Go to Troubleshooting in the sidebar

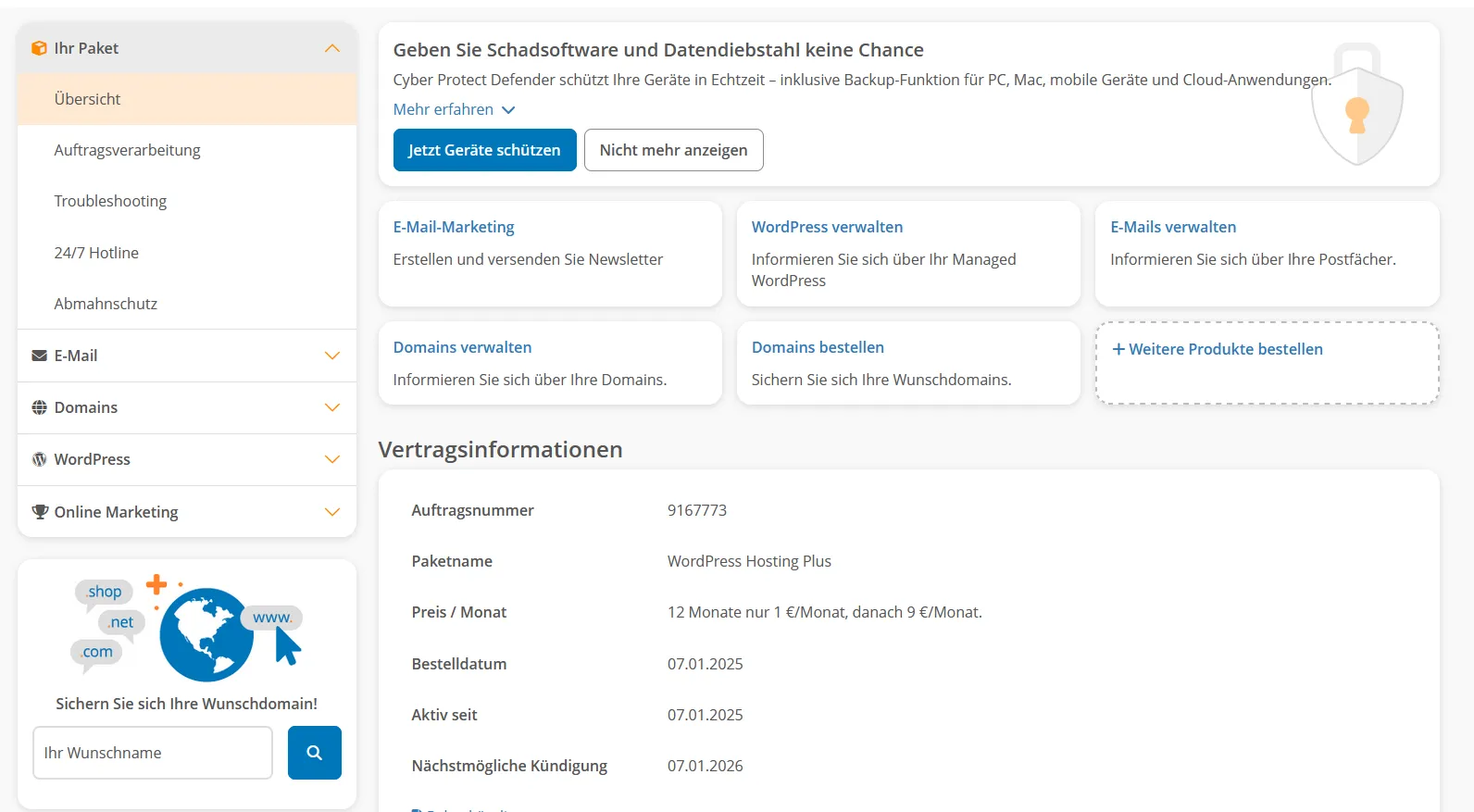click(x=187, y=201)
